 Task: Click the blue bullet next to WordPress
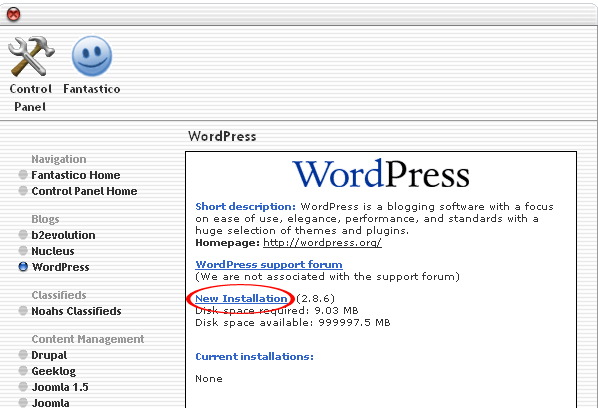click(23, 267)
